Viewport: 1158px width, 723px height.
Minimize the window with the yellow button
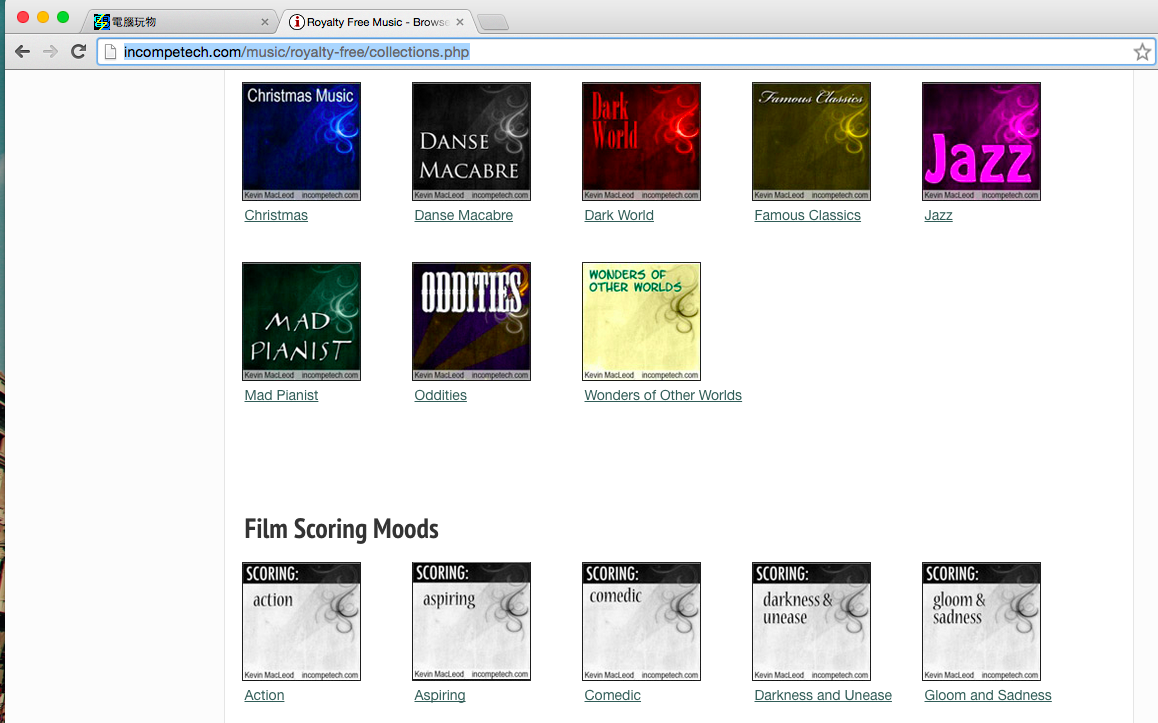click(x=43, y=17)
